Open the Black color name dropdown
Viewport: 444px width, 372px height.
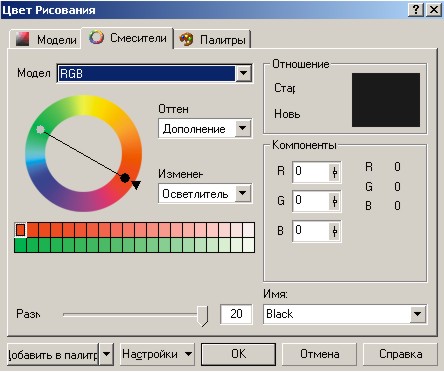(x=417, y=314)
